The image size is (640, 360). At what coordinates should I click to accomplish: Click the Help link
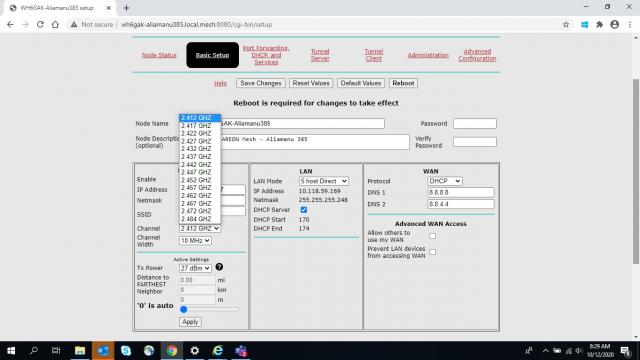point(220,83)
